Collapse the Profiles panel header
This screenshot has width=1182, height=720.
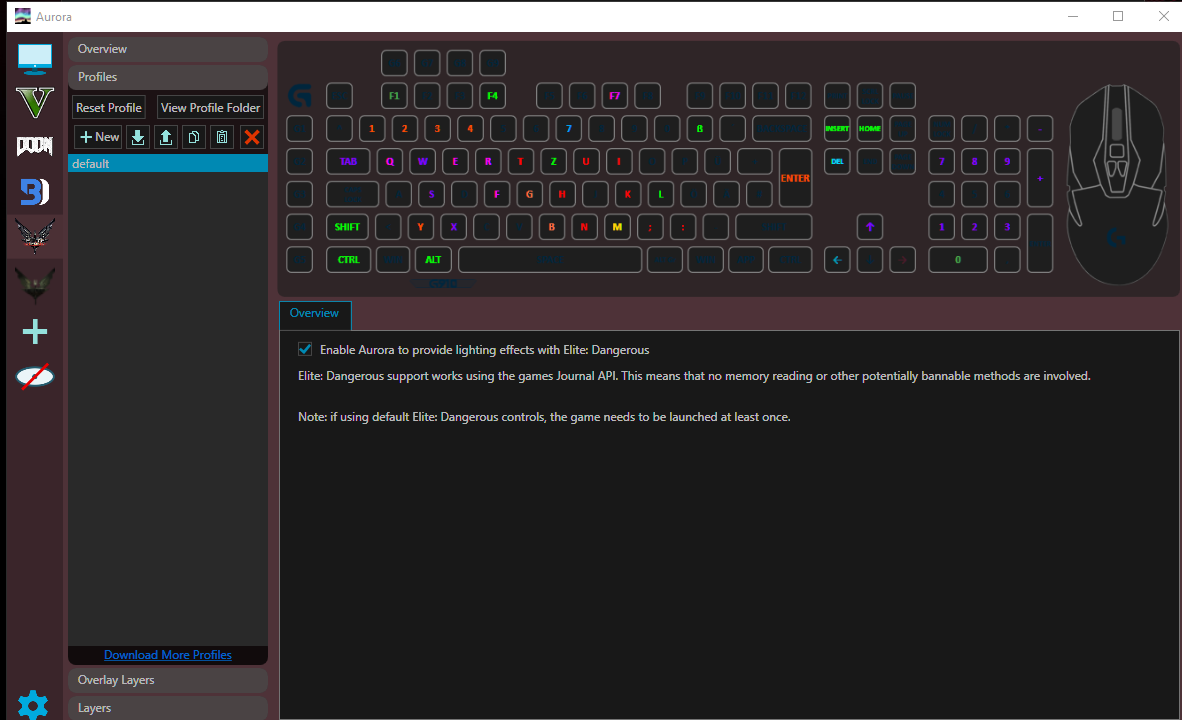coord(168,77)
